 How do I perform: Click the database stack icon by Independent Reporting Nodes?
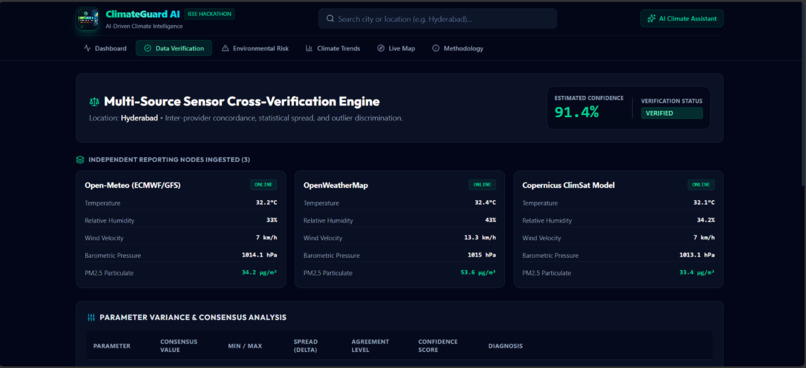pos(80,160)
